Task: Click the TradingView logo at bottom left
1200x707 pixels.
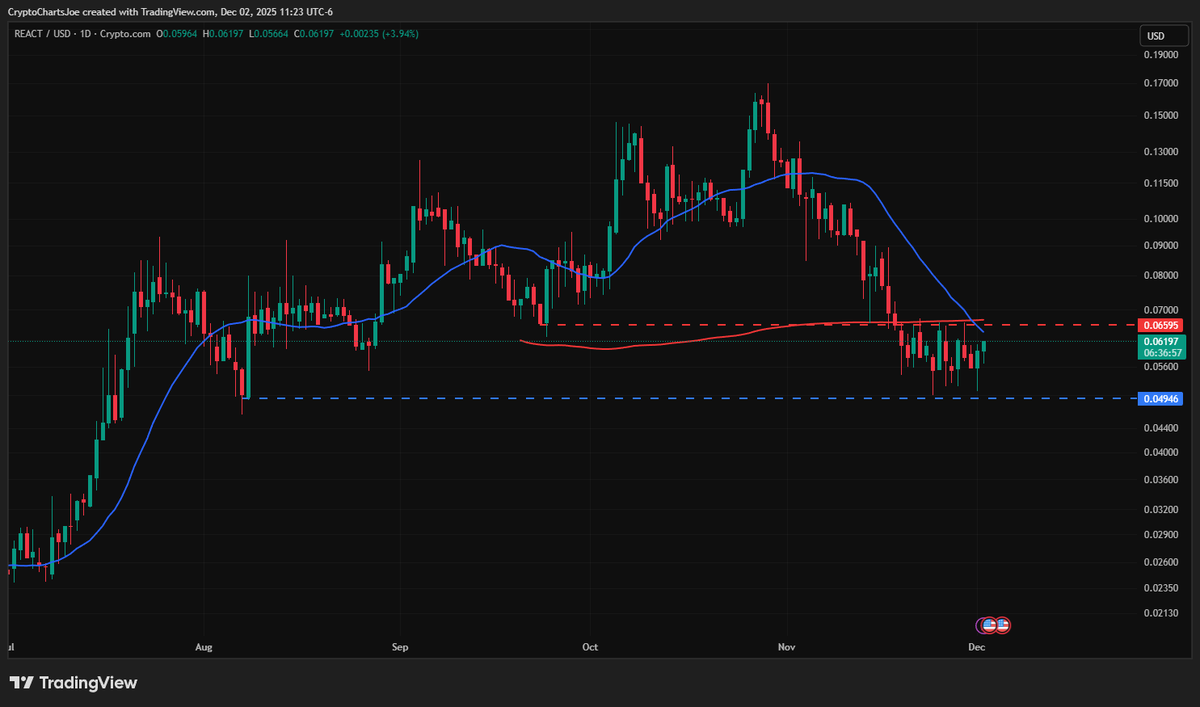Action: [75, 683]
